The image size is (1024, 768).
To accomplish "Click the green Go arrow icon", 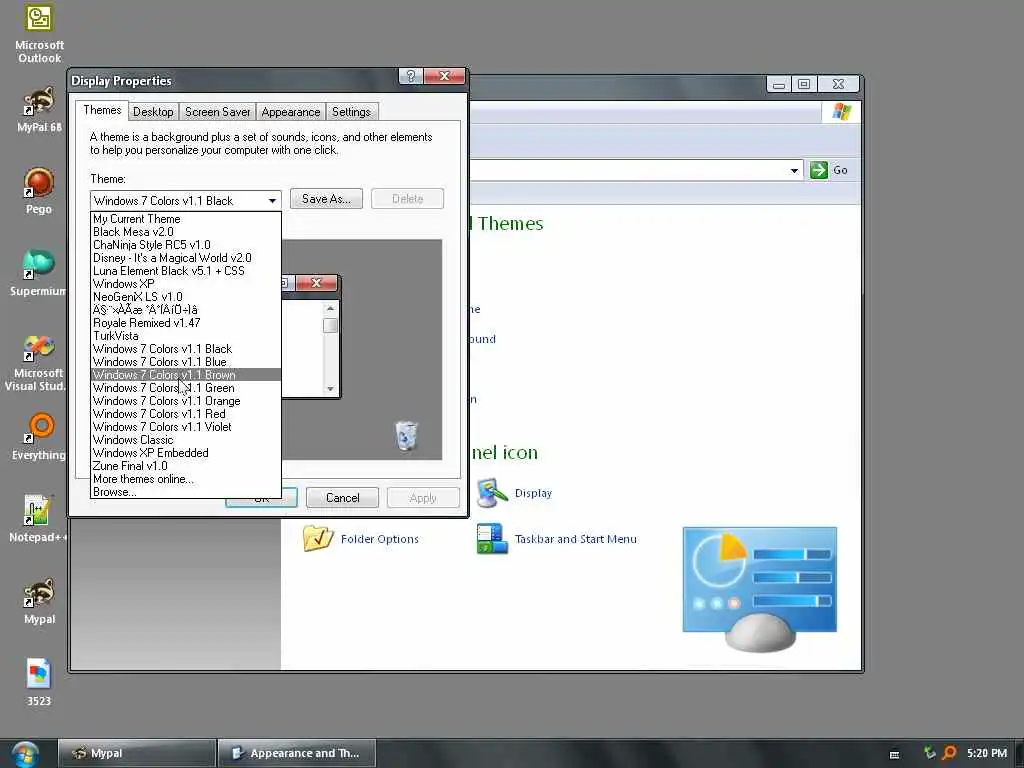I will 818,170.
